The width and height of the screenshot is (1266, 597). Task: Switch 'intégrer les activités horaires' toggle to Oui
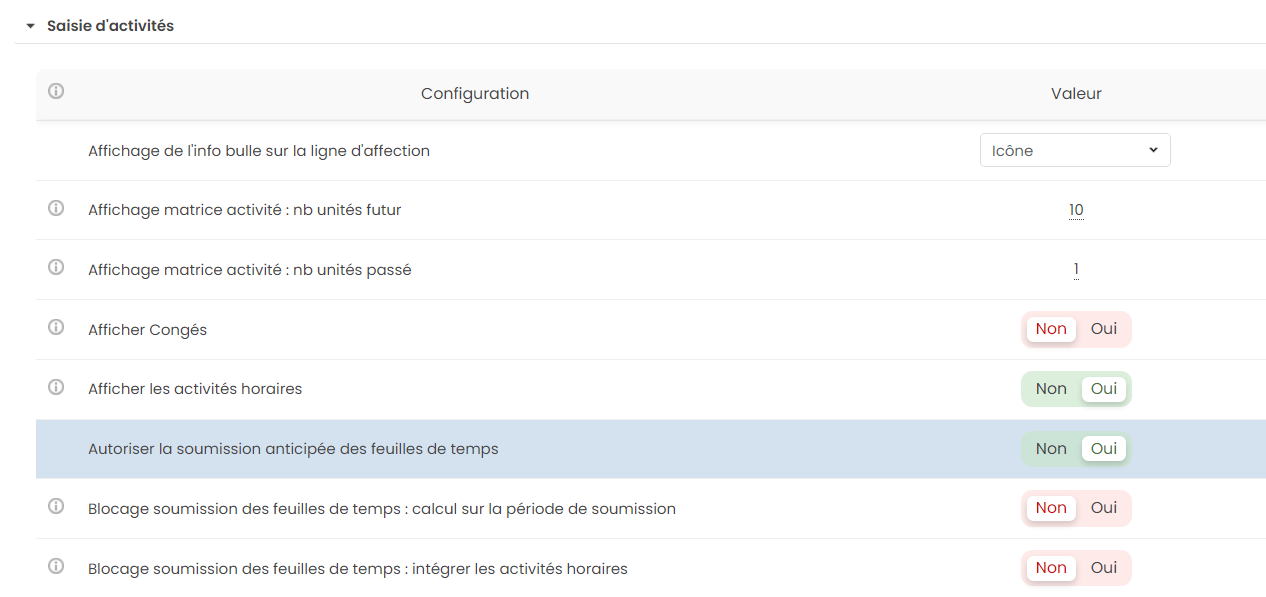[1104, 568]
